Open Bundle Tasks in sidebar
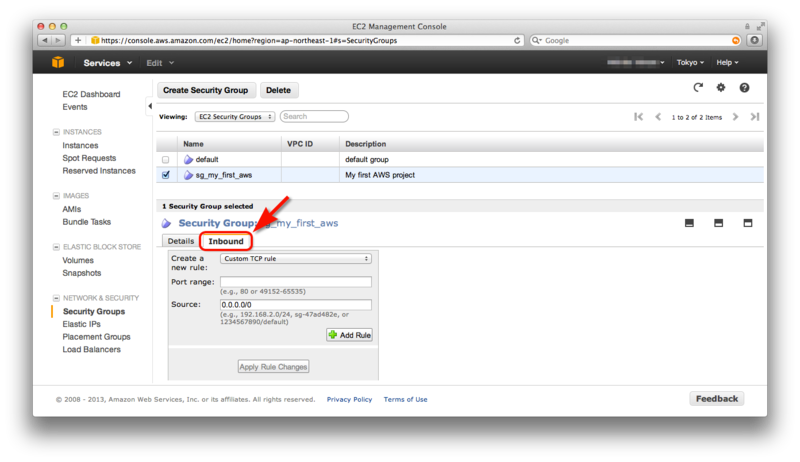 [x=87, y=222]
